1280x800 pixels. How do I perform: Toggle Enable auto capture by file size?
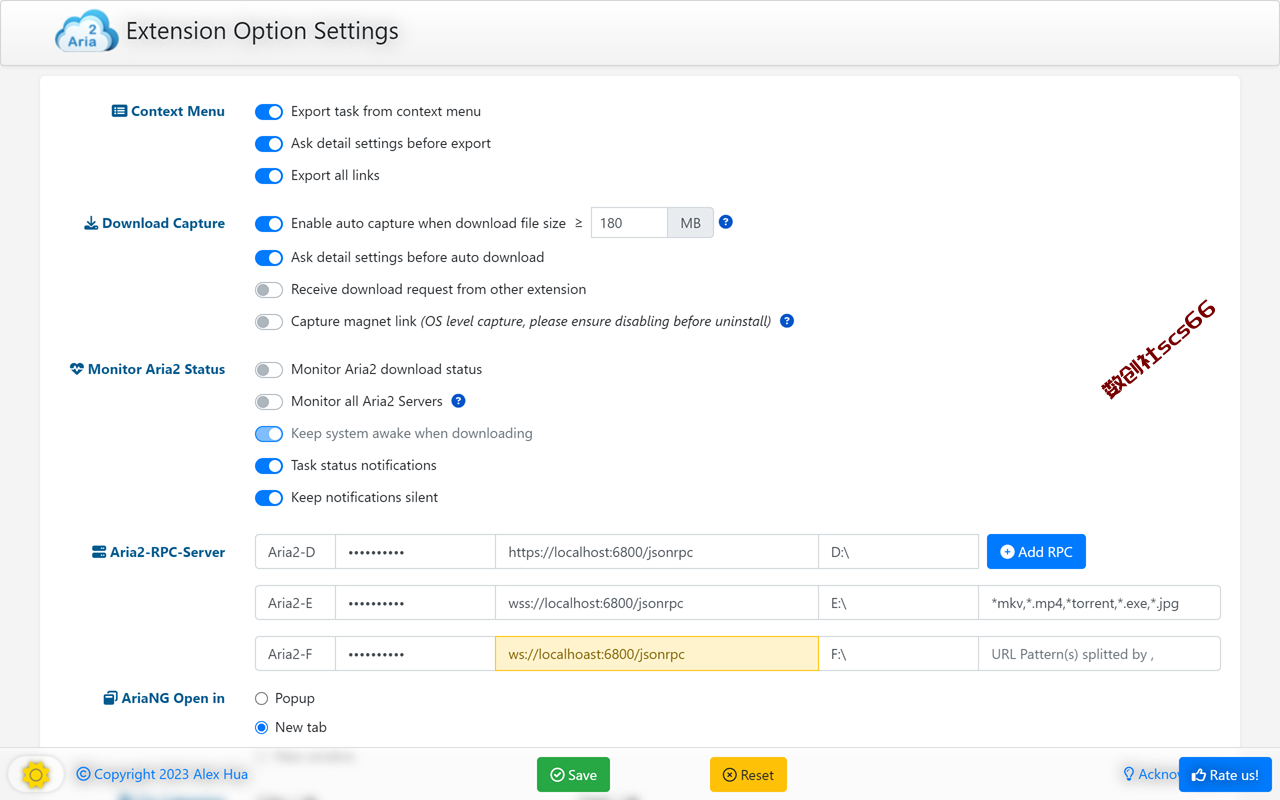click(269, 224)
